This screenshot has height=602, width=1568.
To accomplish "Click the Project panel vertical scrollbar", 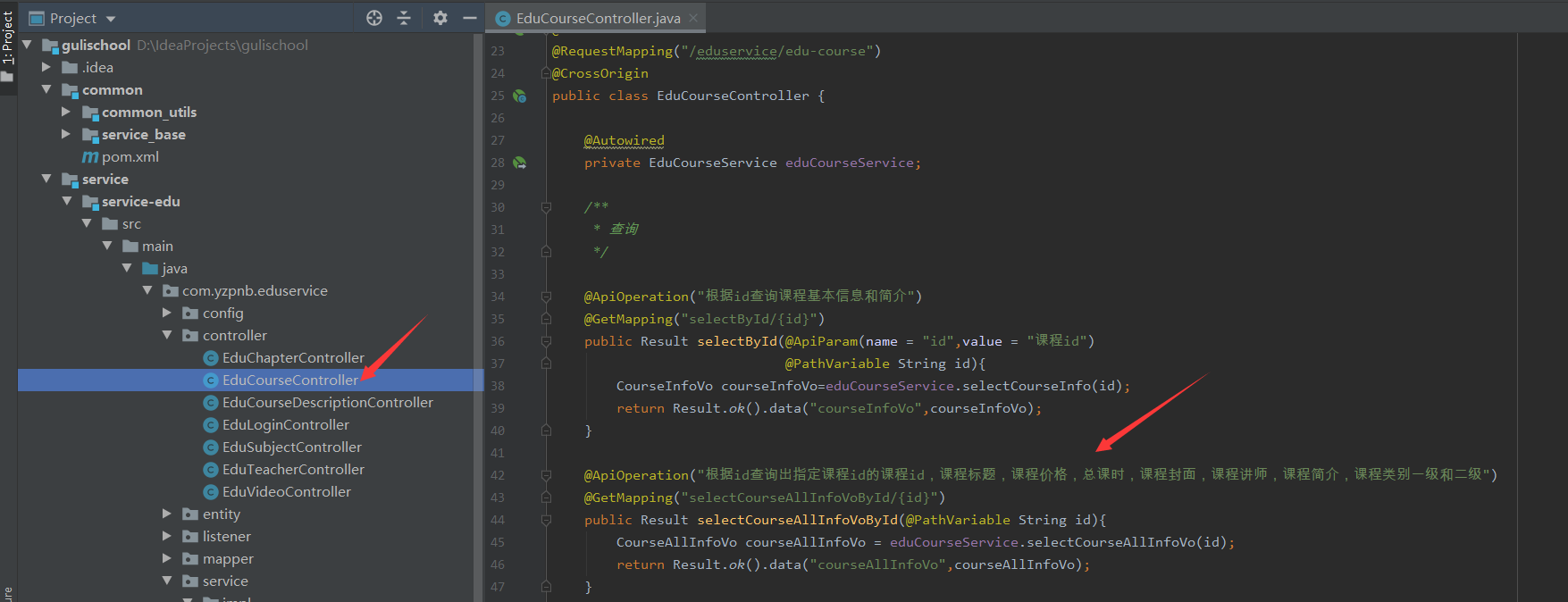I will click(478, 317).
